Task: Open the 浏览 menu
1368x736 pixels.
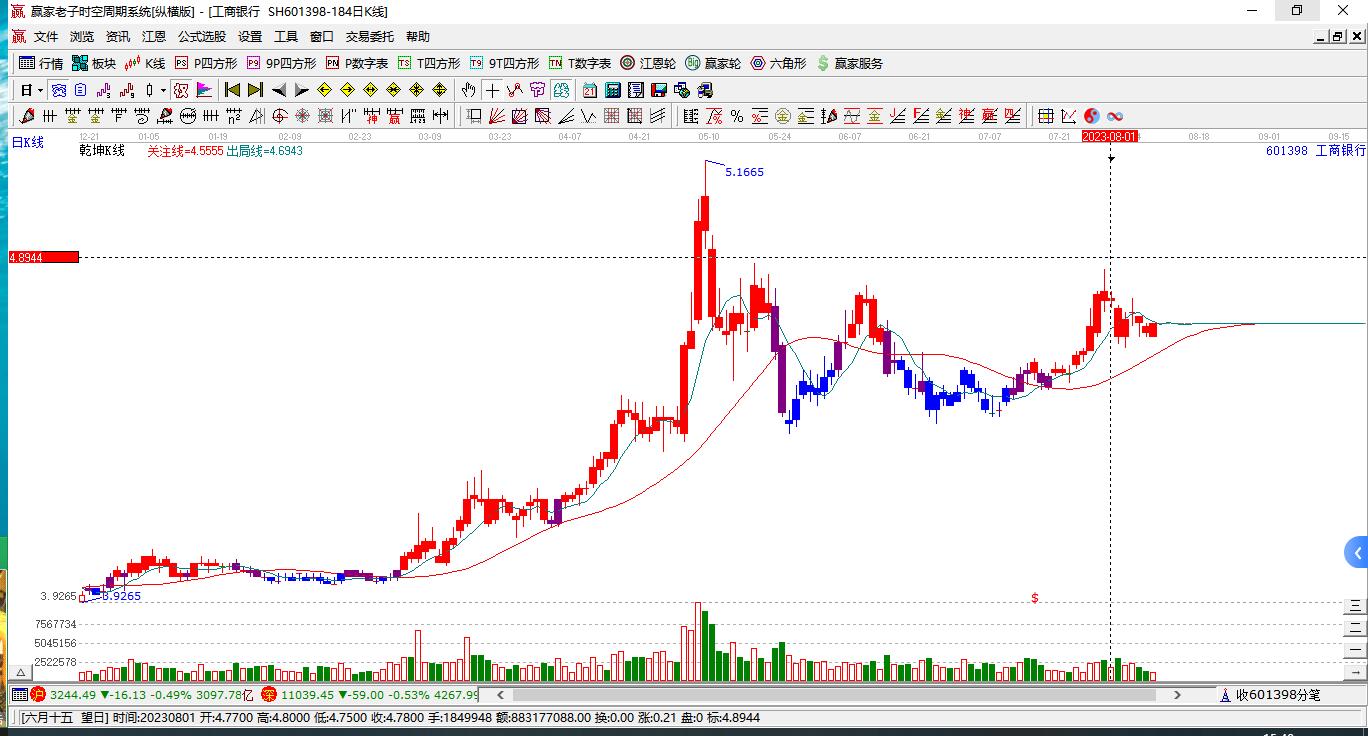Action: click(x=82, y=37)
